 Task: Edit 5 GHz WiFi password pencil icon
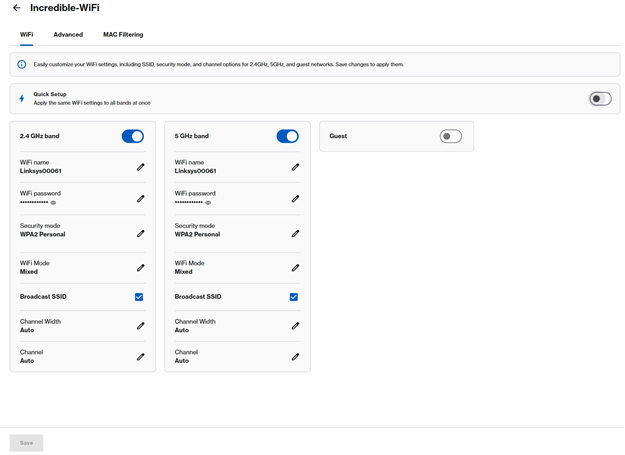point(295,198)
